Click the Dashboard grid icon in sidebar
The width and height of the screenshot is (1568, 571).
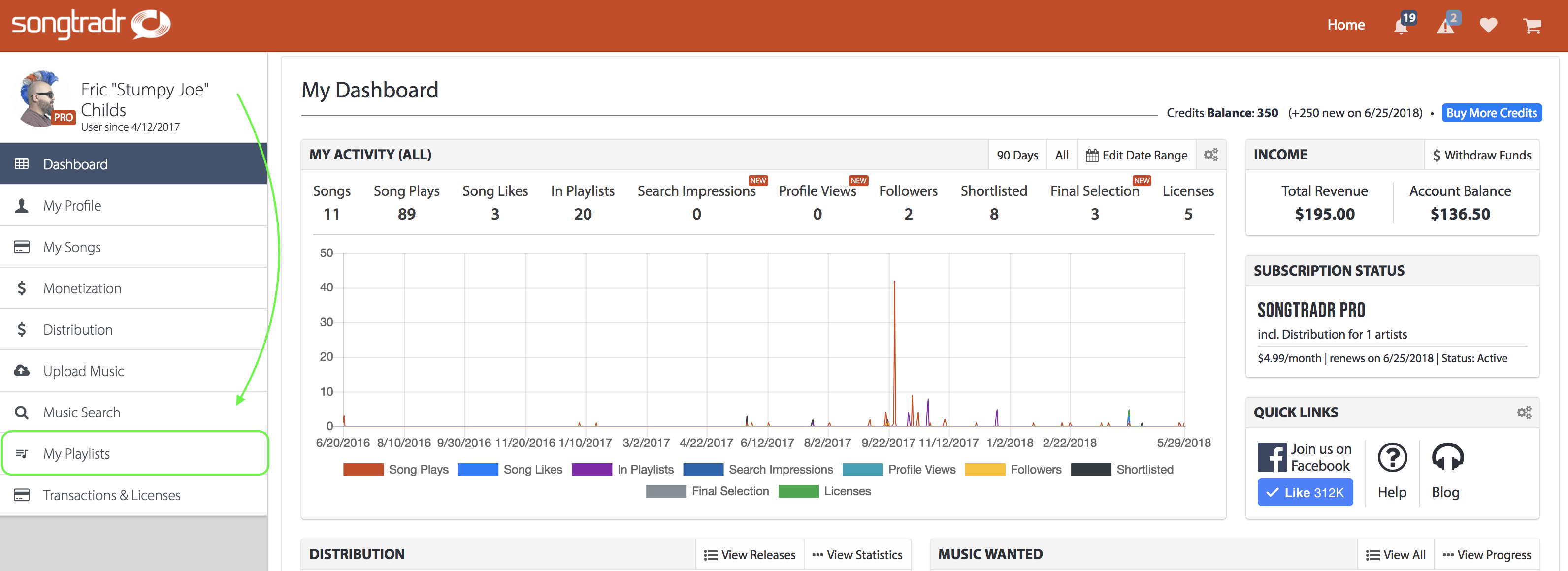(x=22, y=164)
